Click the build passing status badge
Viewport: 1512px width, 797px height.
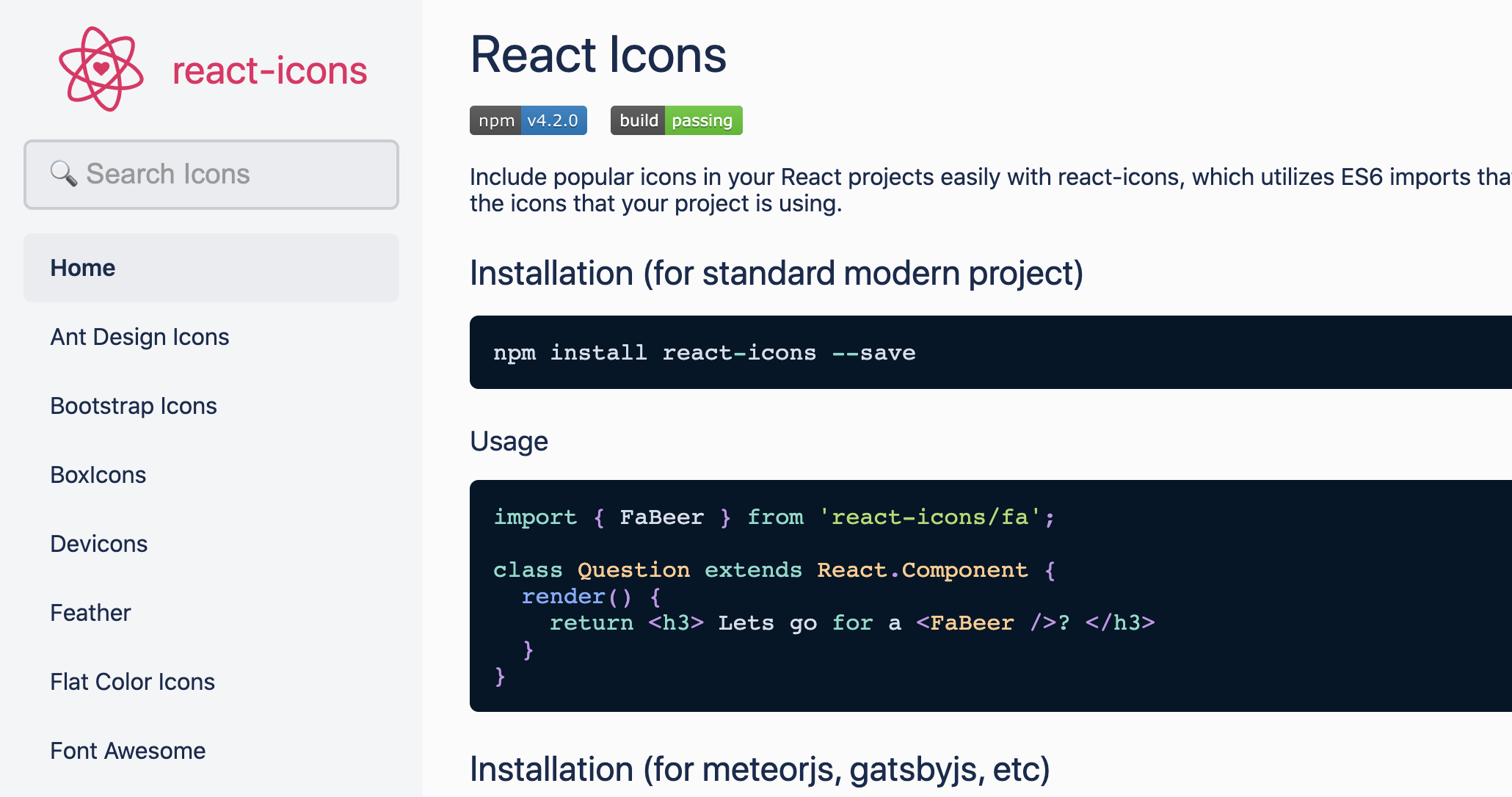click(x=676, y=120)
